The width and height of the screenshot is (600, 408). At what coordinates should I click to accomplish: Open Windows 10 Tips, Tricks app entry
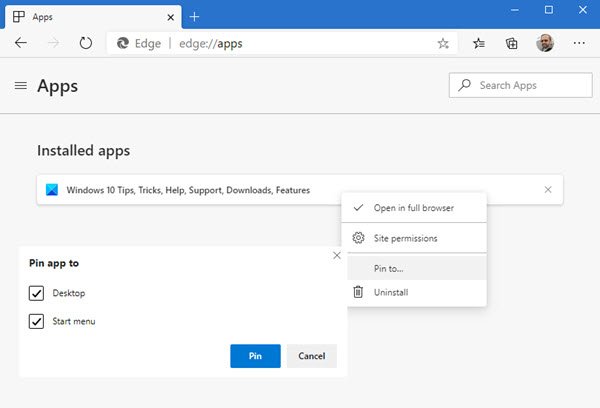pos(300,190)
